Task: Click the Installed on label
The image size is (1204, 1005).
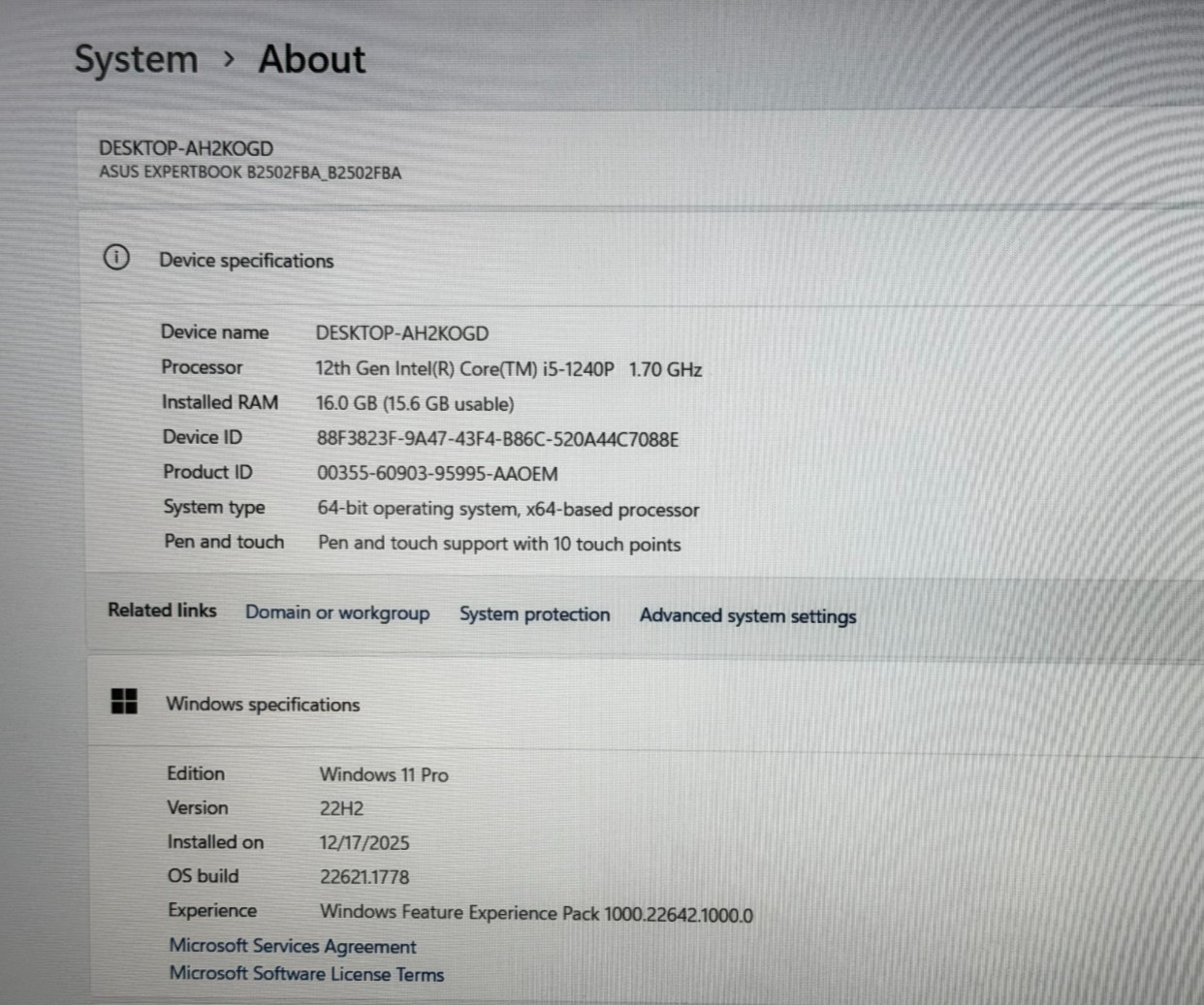Action: [215, 842]
